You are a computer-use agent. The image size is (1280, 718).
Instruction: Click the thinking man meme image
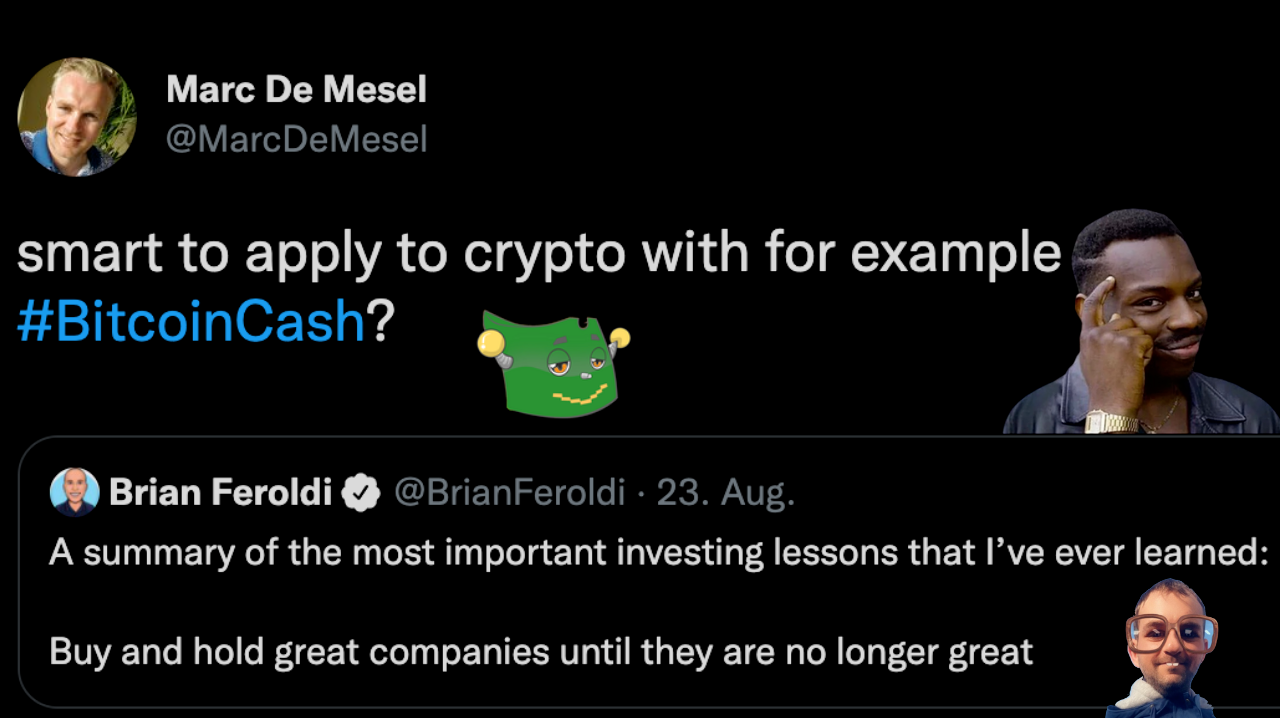point(1141,322)
